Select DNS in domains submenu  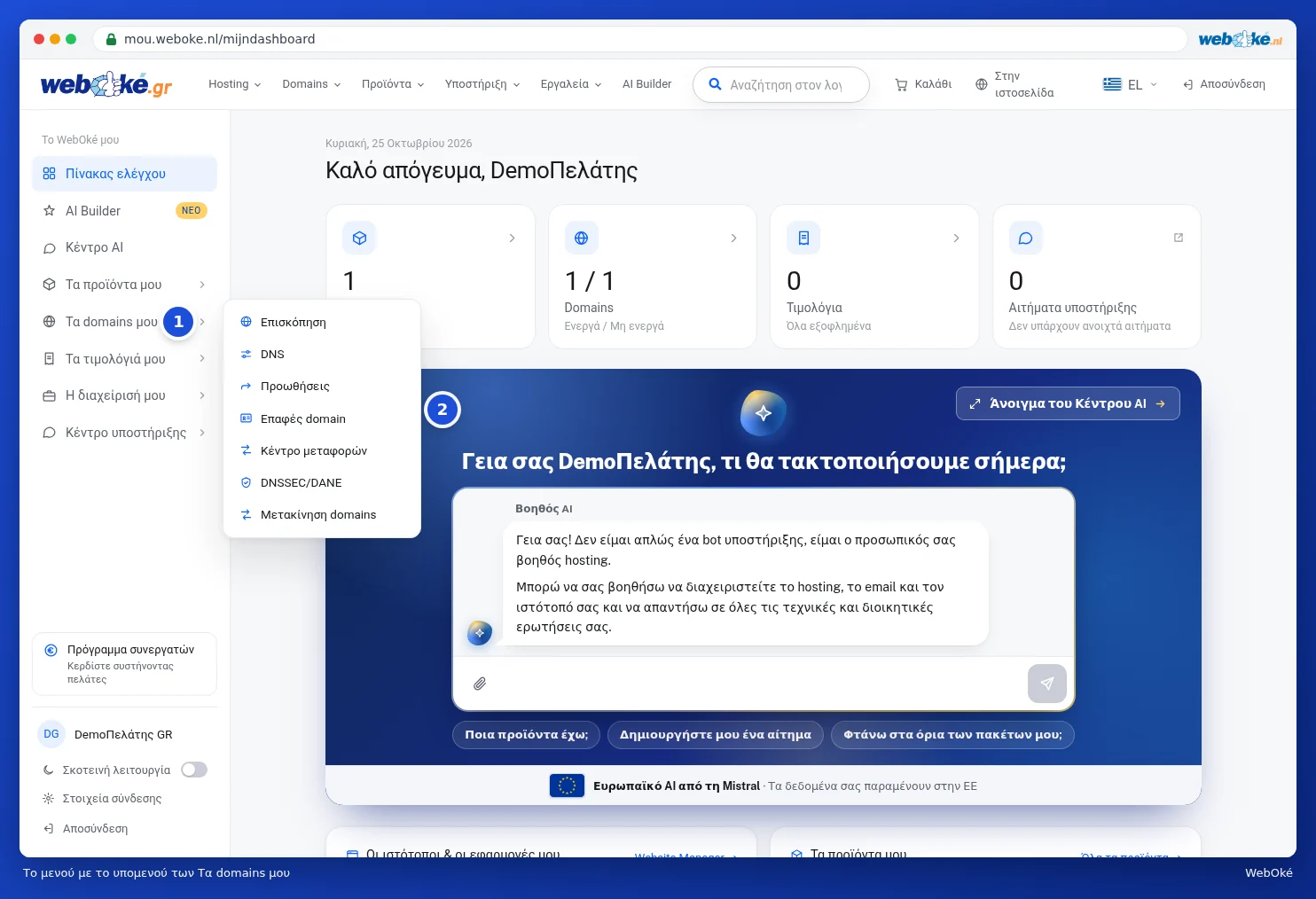pos(322,354)
